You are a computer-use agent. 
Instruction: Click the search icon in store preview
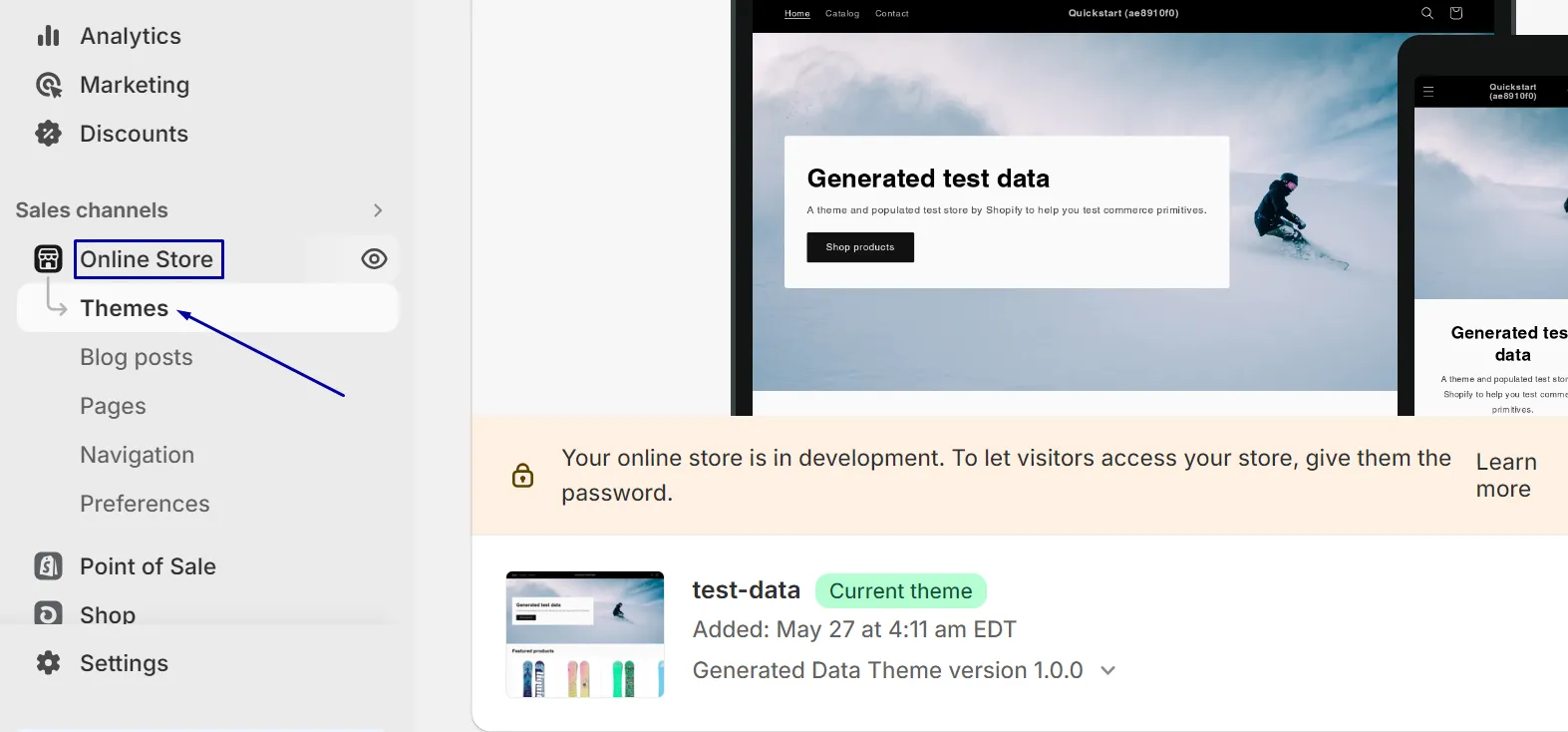click(x=1427, y=13)
